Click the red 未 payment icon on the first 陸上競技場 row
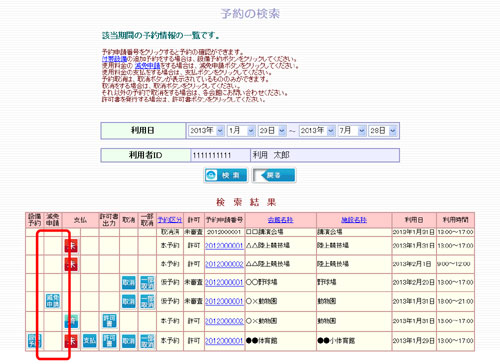This screenshot has width=500, height=364. click(x=71, y=246)
